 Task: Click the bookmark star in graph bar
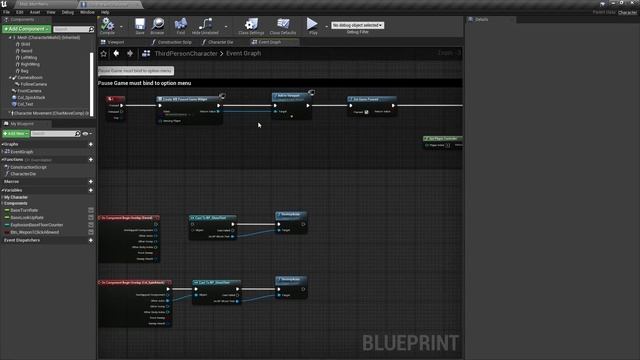point(104,53)
